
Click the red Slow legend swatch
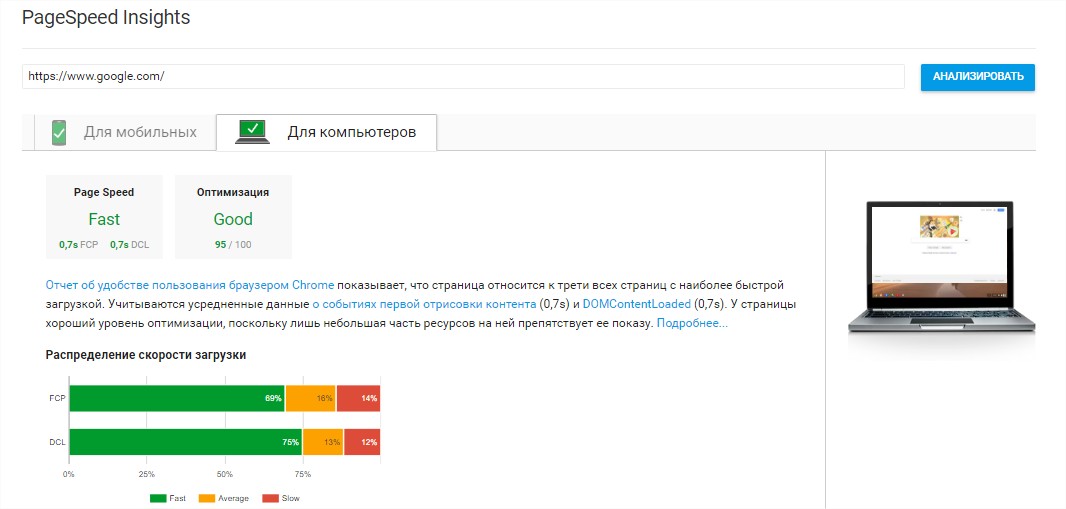click(270, 498)
